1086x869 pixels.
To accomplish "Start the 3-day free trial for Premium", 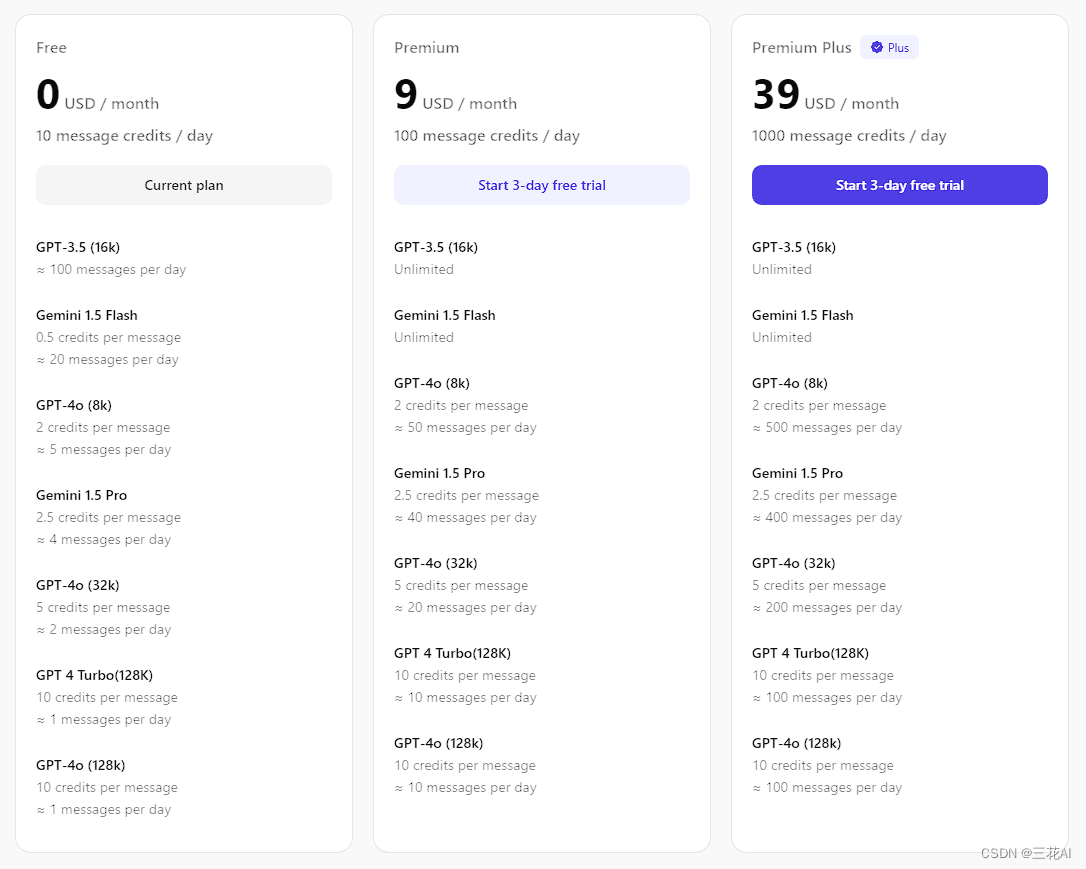I will pos(542,185).
